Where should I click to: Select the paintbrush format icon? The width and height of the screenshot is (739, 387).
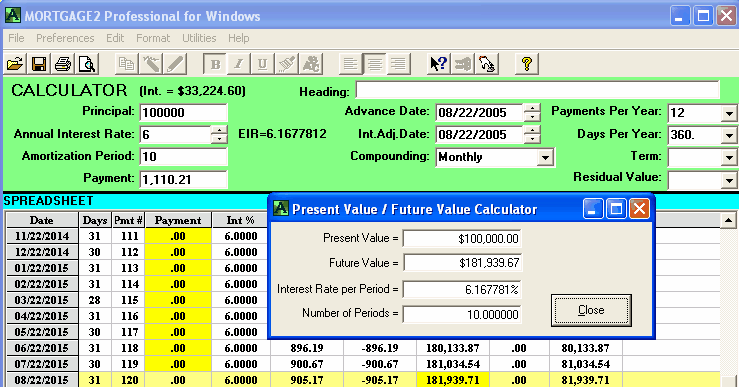point(287,64)
